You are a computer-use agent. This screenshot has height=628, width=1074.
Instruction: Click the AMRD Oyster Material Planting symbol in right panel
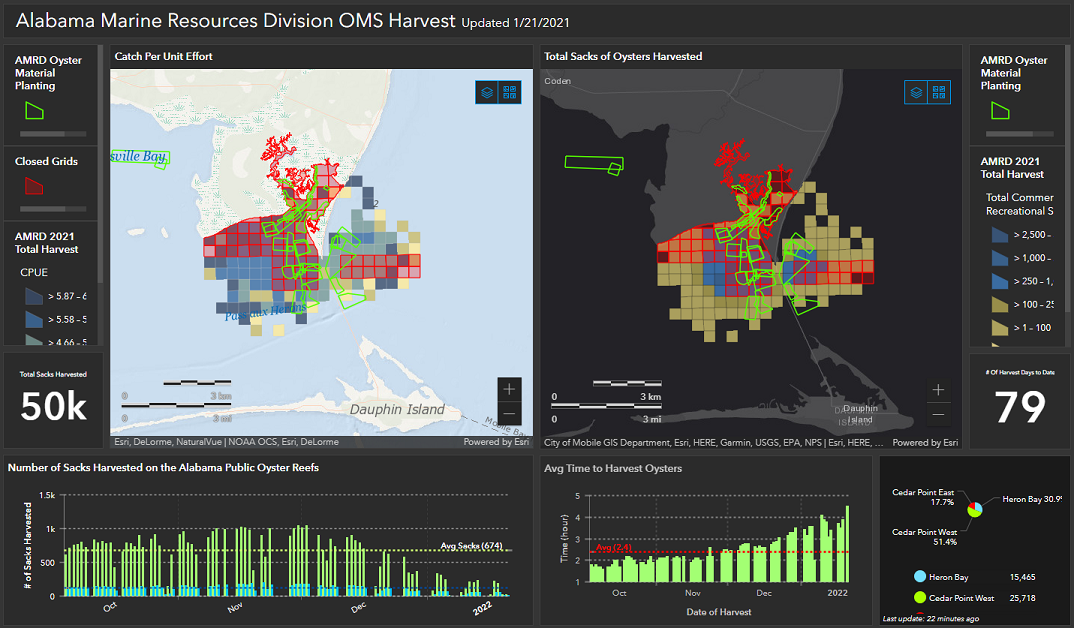click(999, 111)
